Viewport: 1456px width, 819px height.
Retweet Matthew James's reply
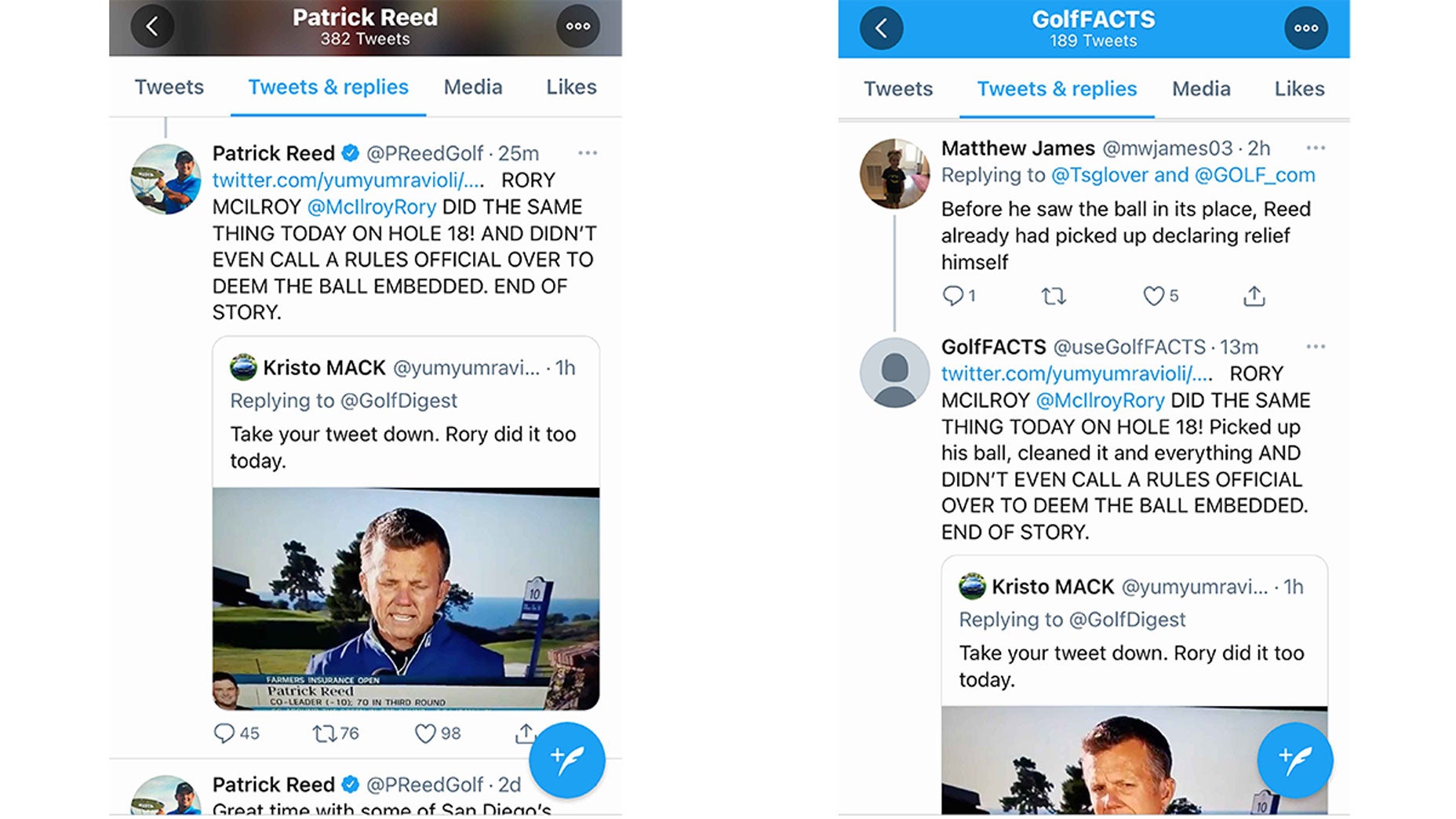[x=1054, y=296]
